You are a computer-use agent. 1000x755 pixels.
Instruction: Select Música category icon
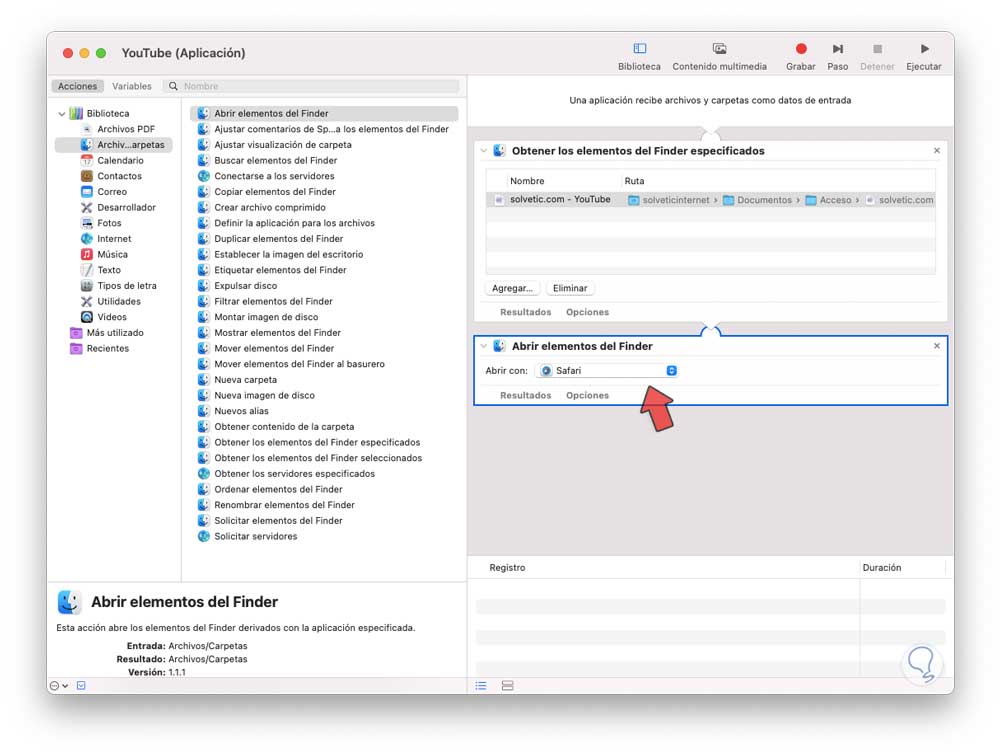click(x=87, y=254)
